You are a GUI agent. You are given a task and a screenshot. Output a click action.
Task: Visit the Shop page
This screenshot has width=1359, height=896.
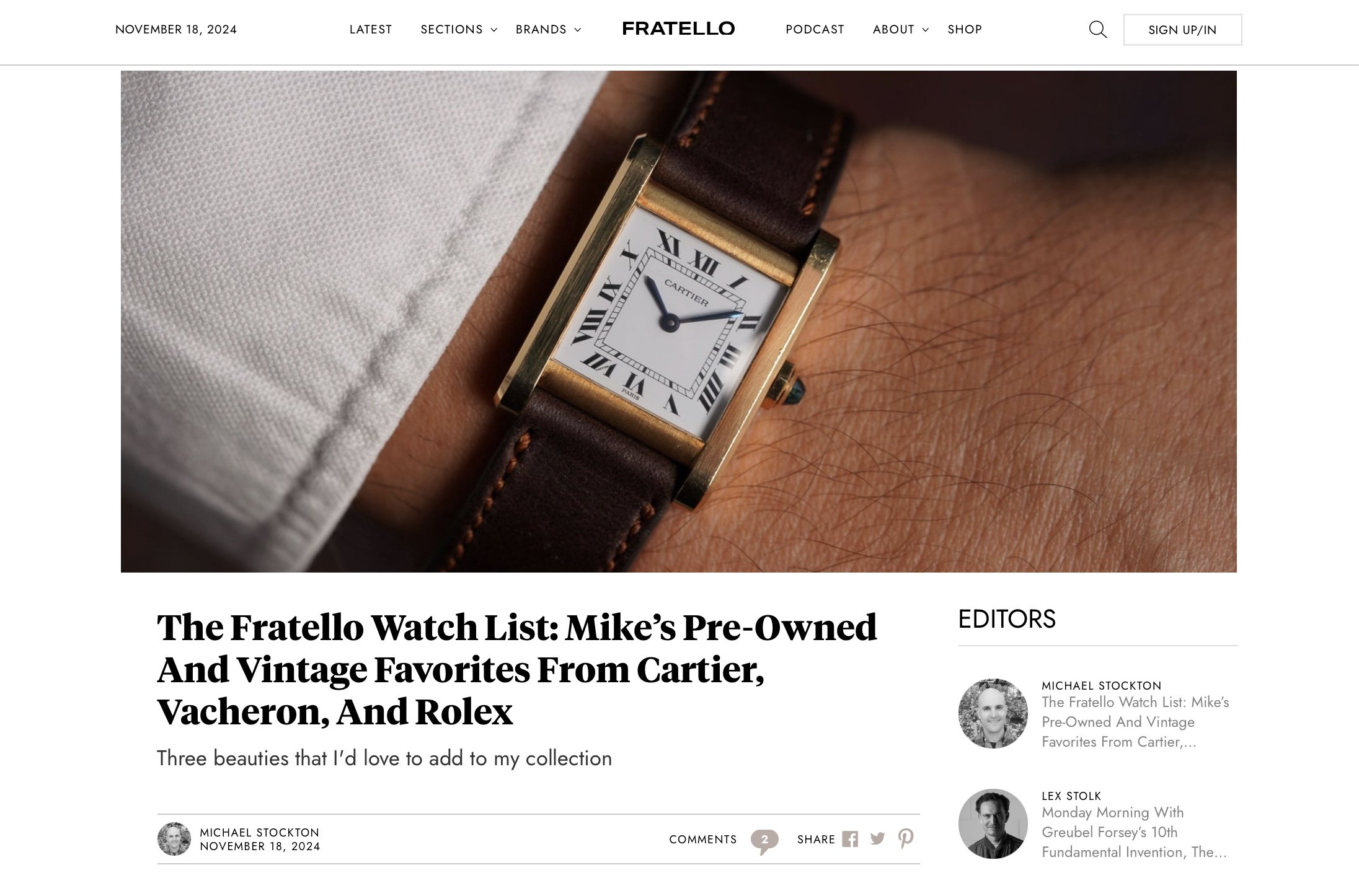tap(965, 29)
